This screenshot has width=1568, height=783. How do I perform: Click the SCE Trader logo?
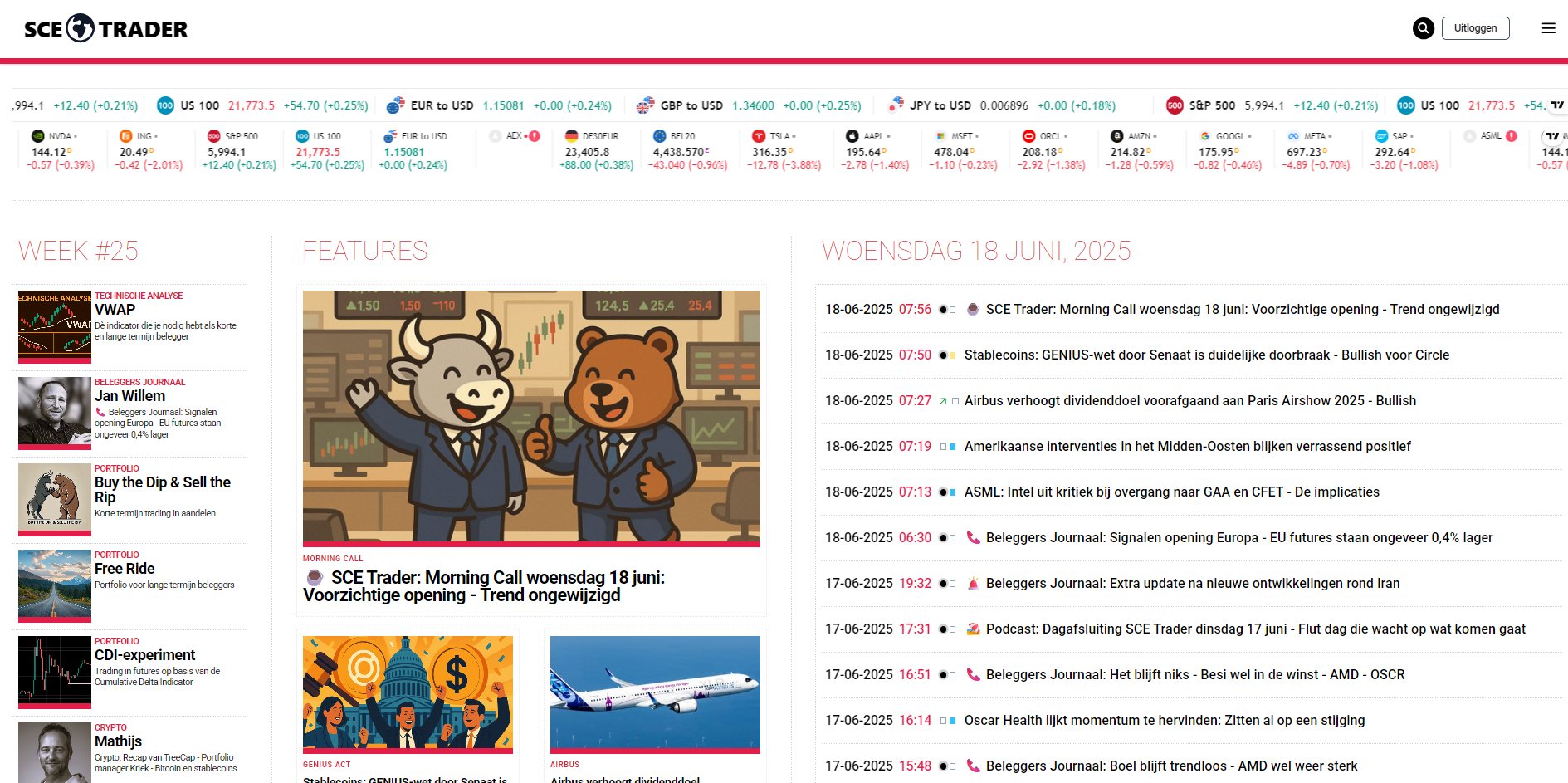tap(105, 29)
